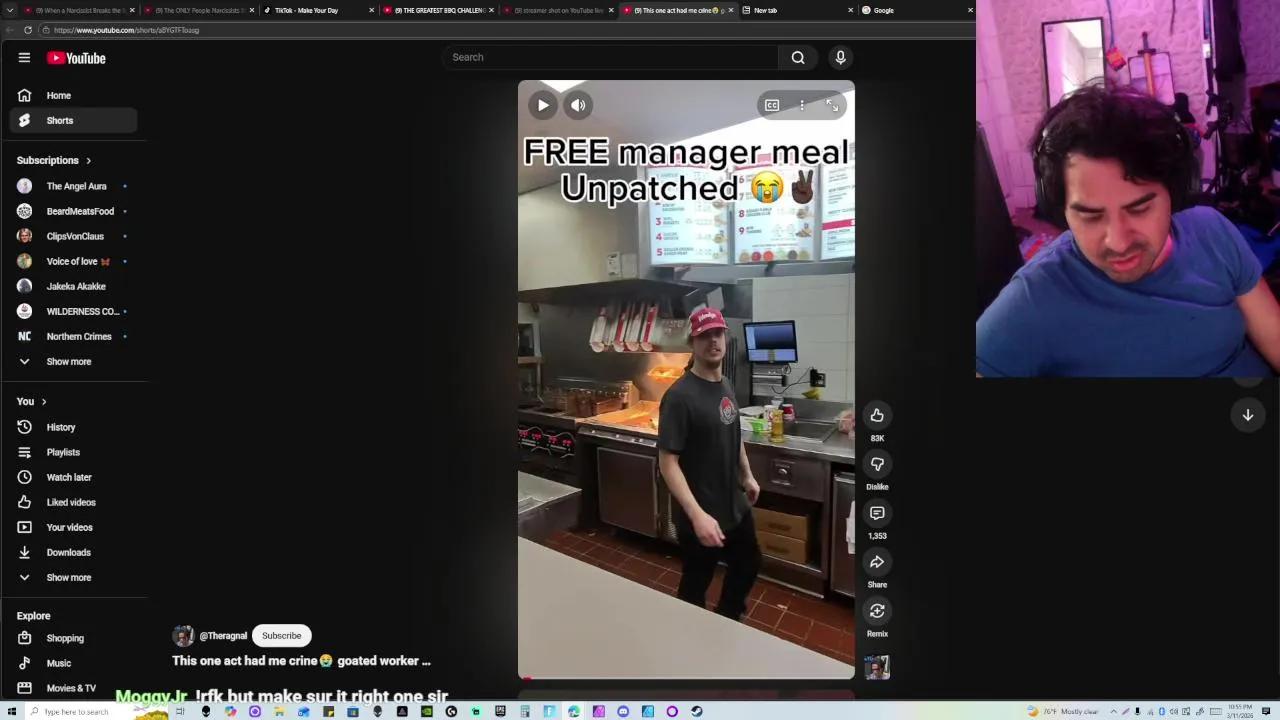Open Playlists in sidebar

[73, 452]
